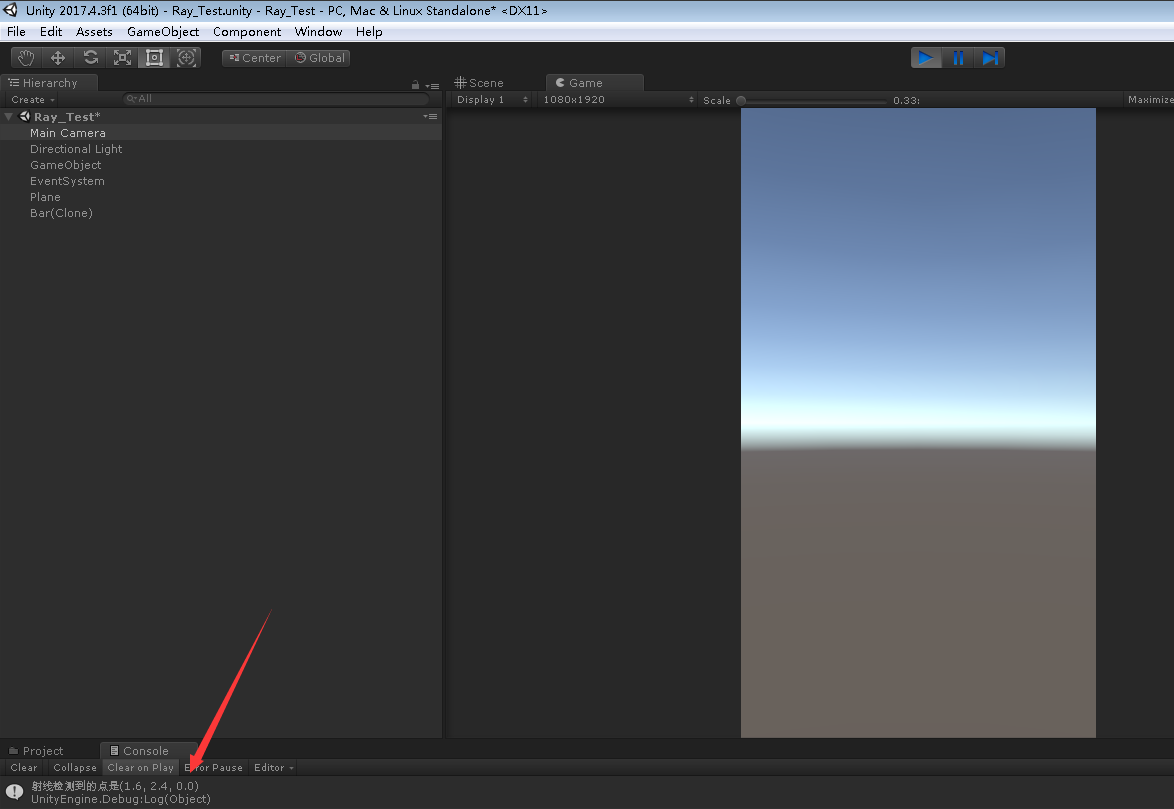Open the Display 1 dropdown
The height and width of the screenshot is (809, 1174).
click(492, 100)
